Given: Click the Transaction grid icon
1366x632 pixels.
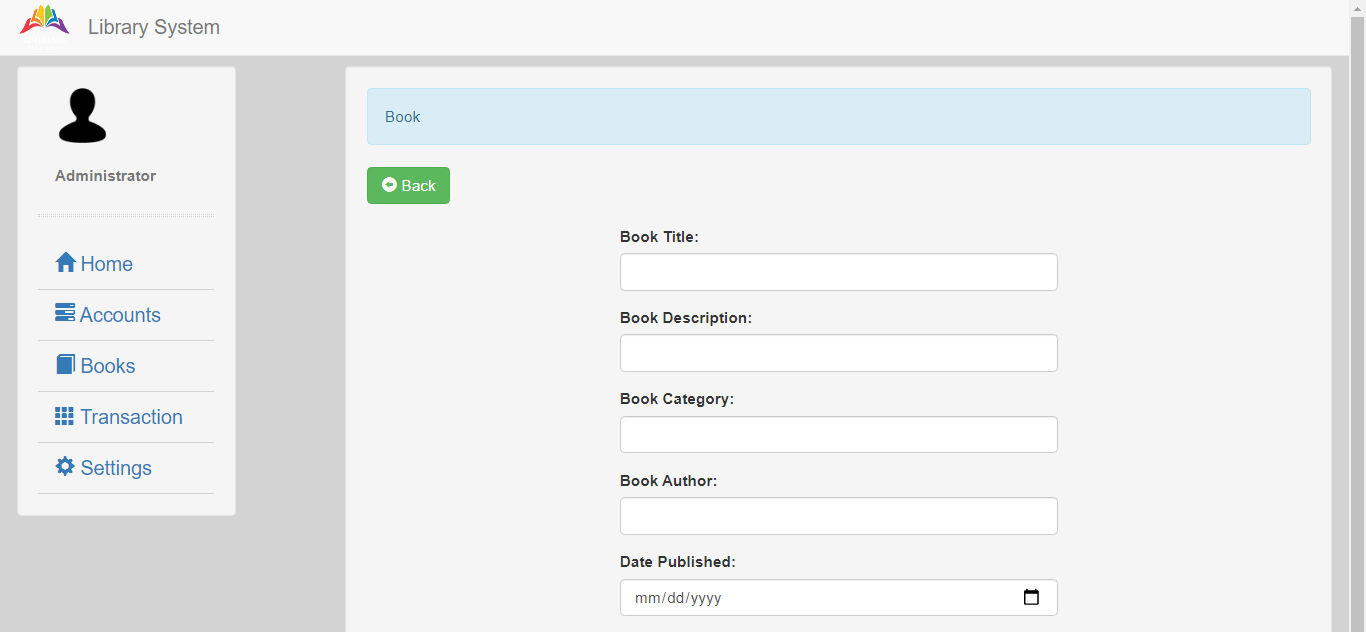Looking at the screenshot, I should (64, 416).
